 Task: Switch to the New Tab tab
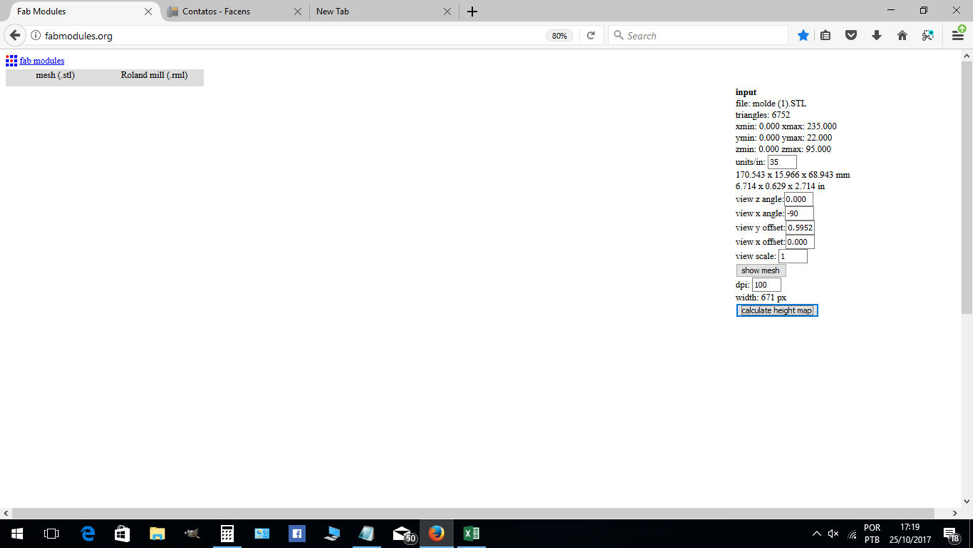tap(383, 11)
